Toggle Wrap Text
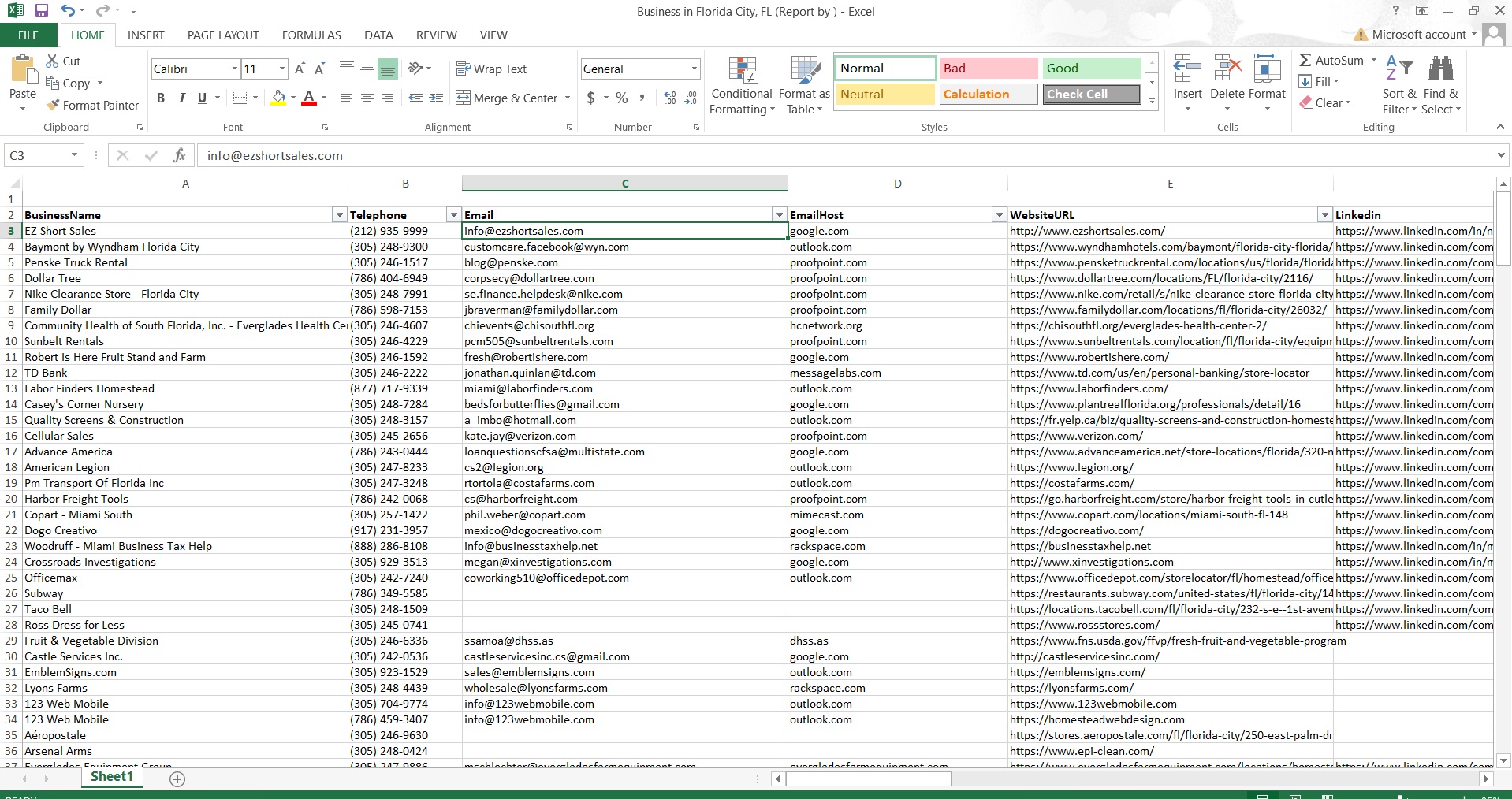 491,69
